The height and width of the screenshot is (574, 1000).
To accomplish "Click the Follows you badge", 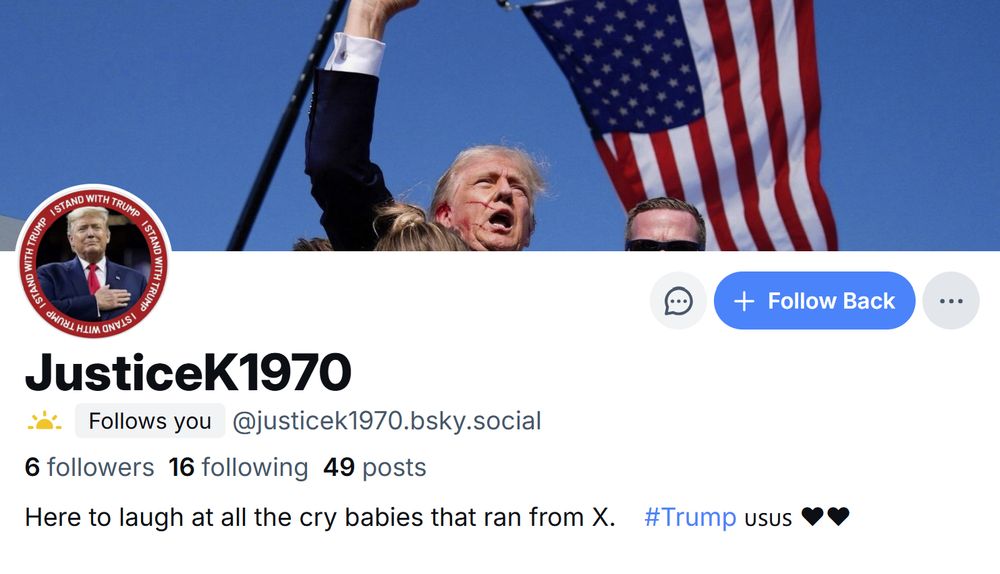I will point(150,421).
